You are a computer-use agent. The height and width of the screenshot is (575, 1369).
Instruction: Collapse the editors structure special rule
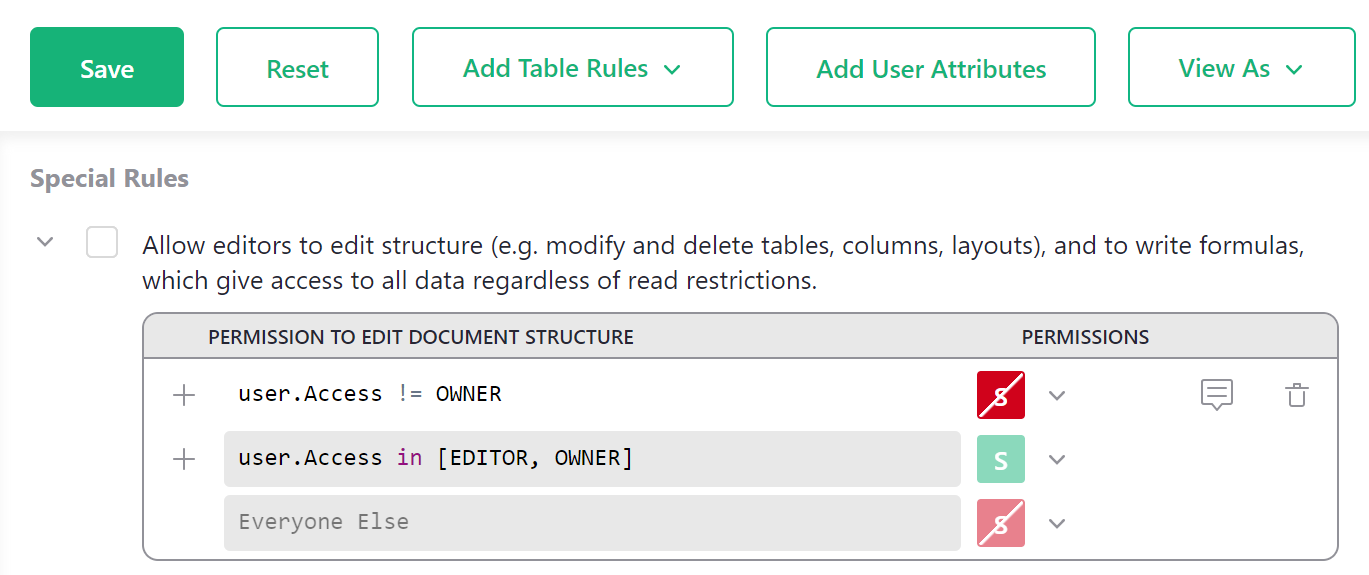point(45,242)
